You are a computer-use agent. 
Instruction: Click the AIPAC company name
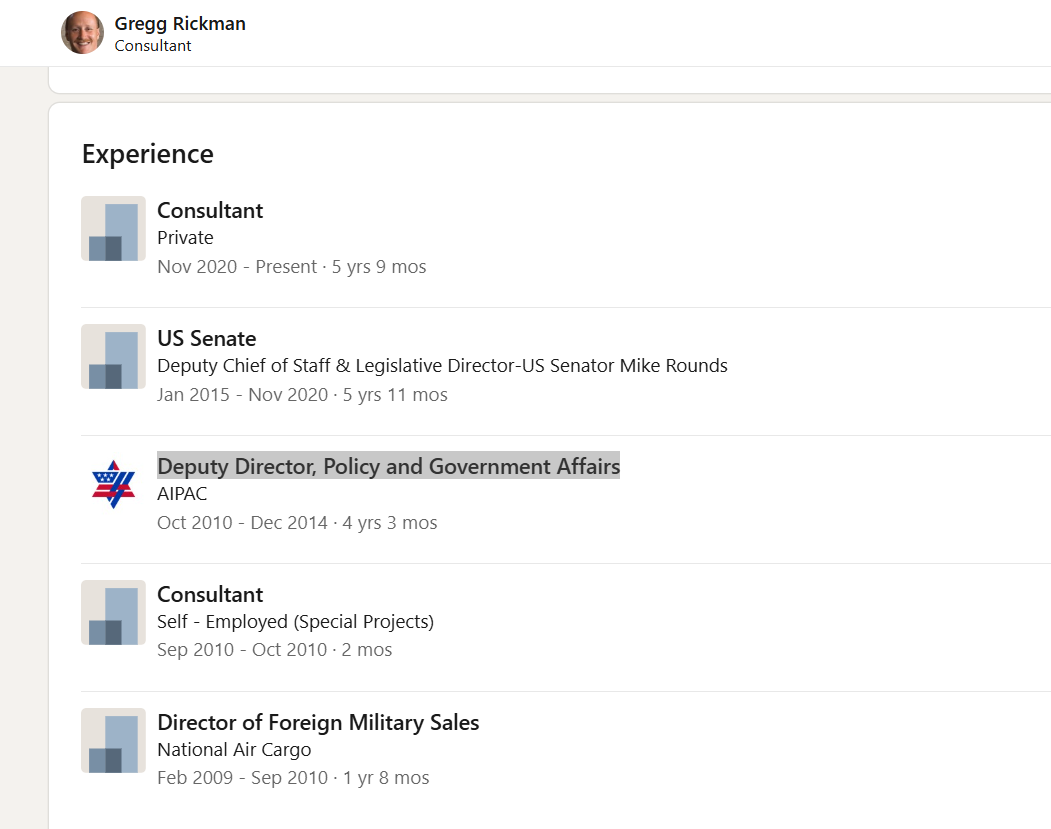[182, 494]
